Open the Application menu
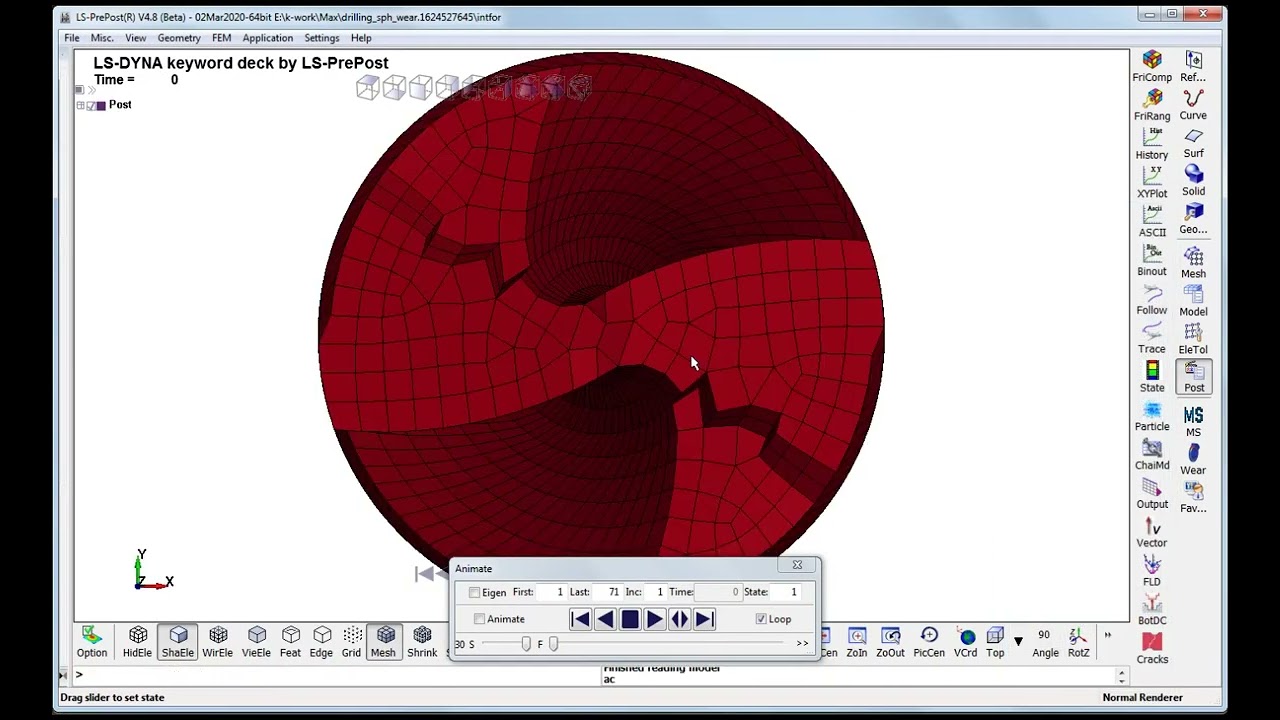Viewport: 1280px width, 720px height. click(x=268, y=38)
